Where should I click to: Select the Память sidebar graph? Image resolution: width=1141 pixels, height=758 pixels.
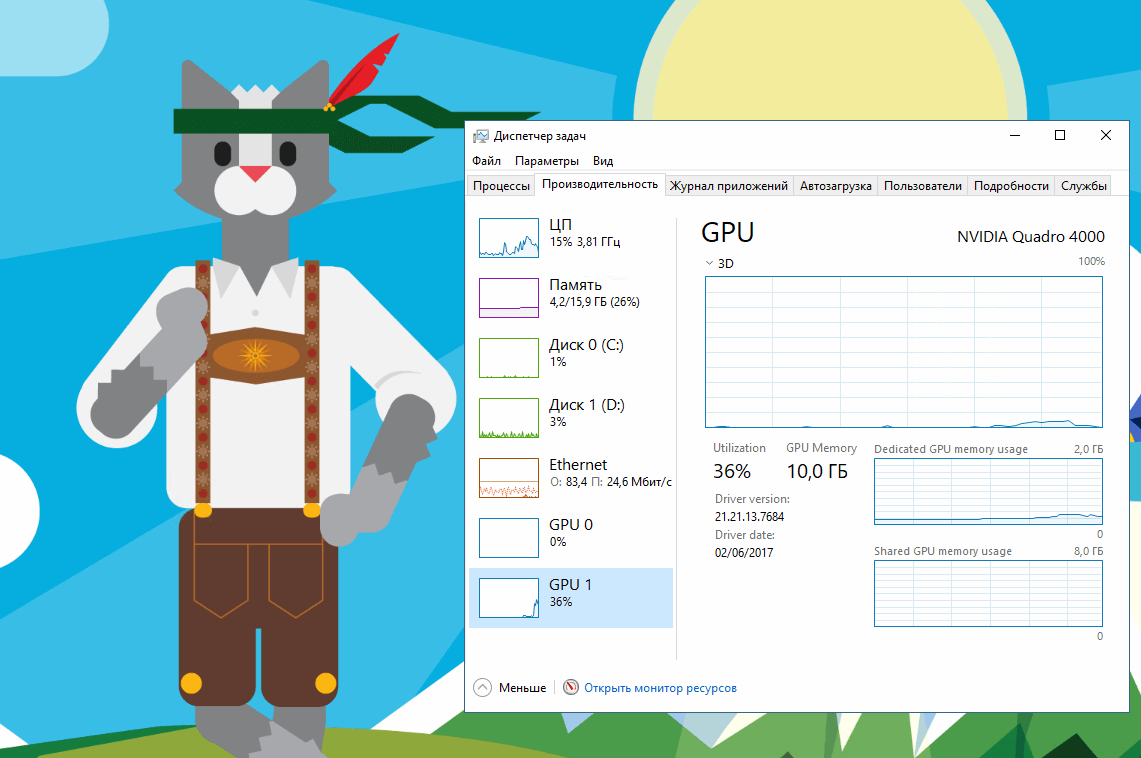click(509, 297)
